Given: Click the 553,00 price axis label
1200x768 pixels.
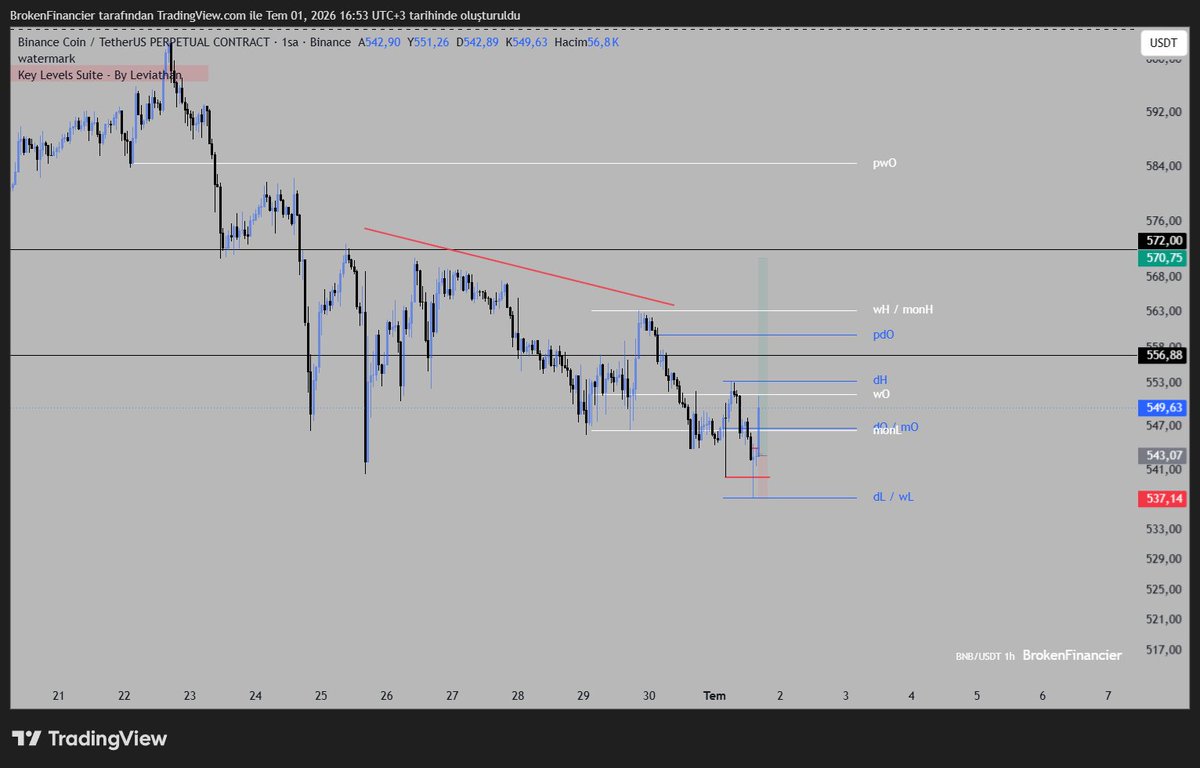Looking at the screenshot, I should pyautogui.click(x=1164, y=383).
